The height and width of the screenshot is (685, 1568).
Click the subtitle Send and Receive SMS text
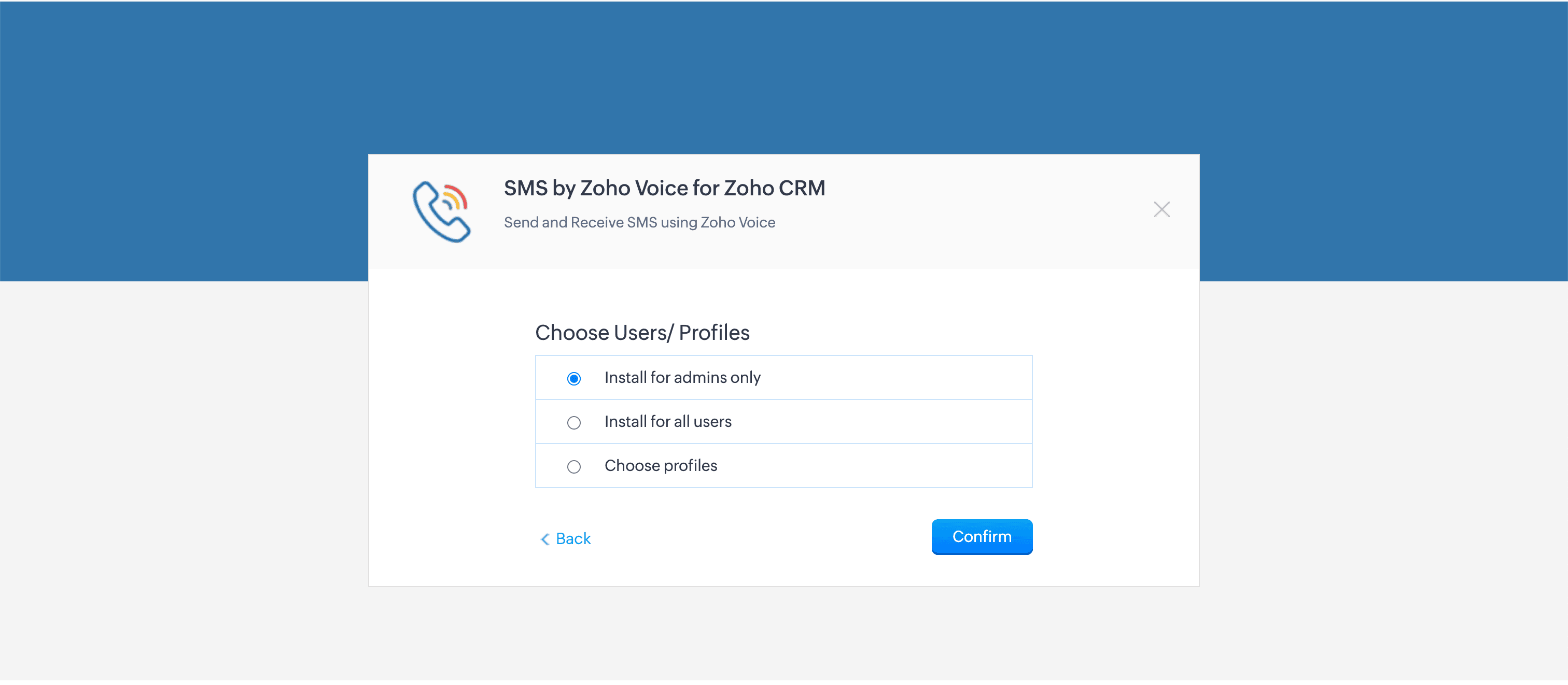point(639,223)
